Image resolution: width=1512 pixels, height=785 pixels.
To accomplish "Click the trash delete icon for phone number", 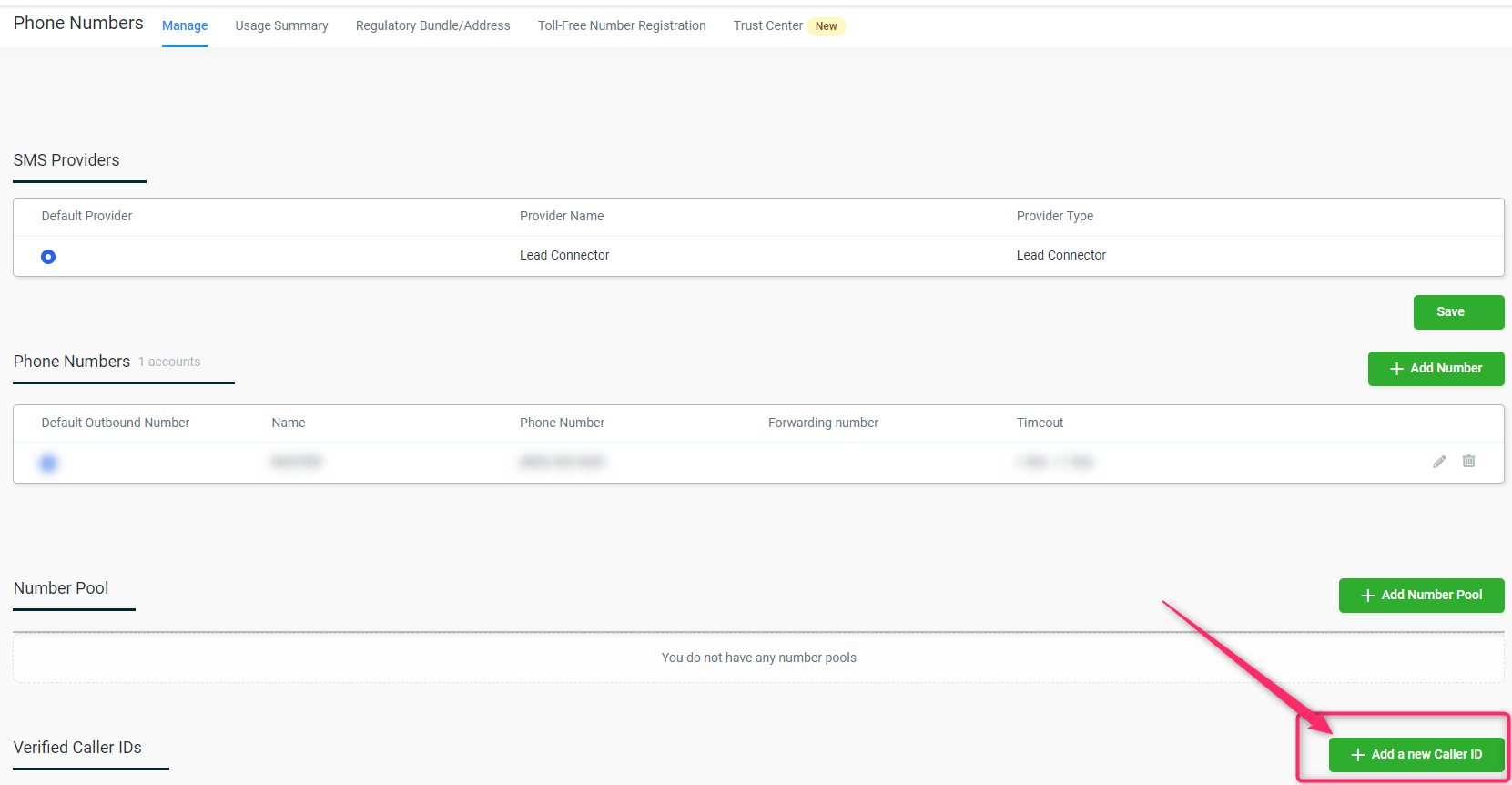I will pyautogui.click(x=1468, y=461).
